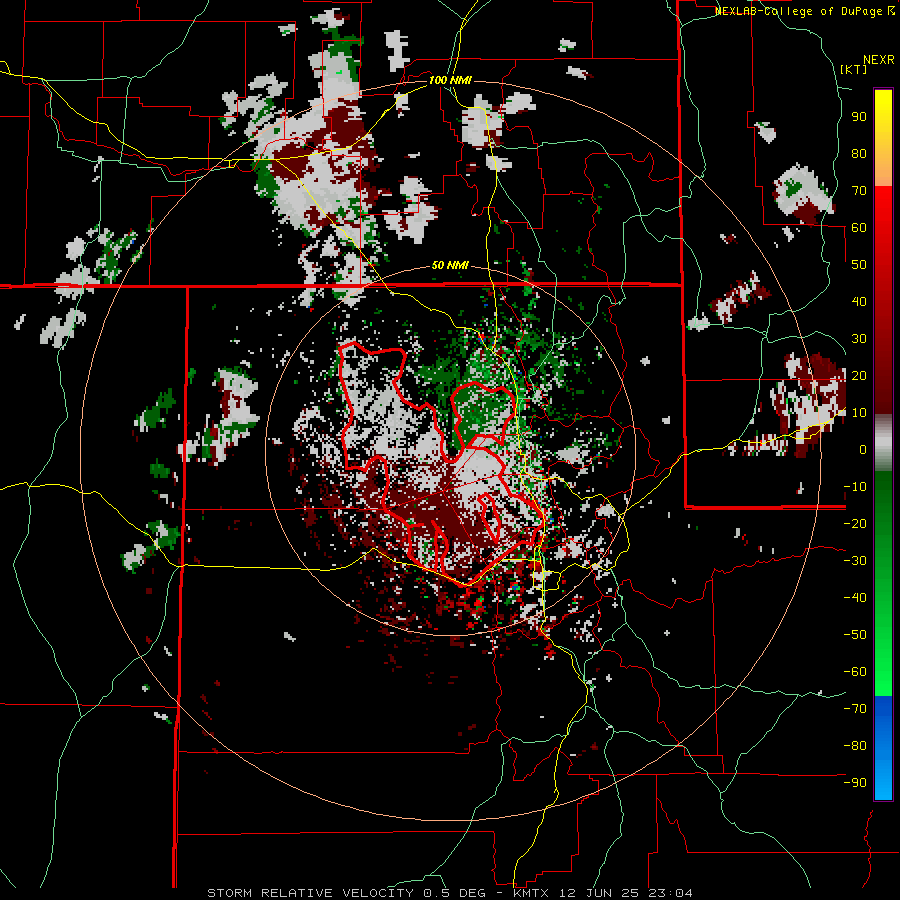The width and height of the screenshot is (900, 900).
Task: Click the gray zero-velocity color bar segment
Action: click(883, 443)
